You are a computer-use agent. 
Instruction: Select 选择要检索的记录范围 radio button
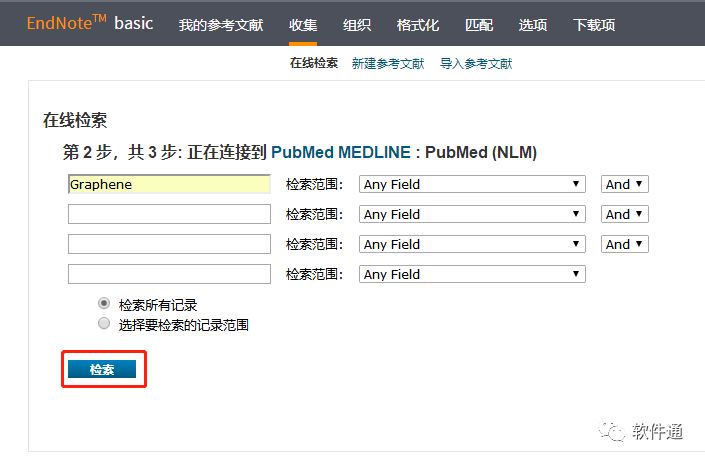(x=104, y=323)
